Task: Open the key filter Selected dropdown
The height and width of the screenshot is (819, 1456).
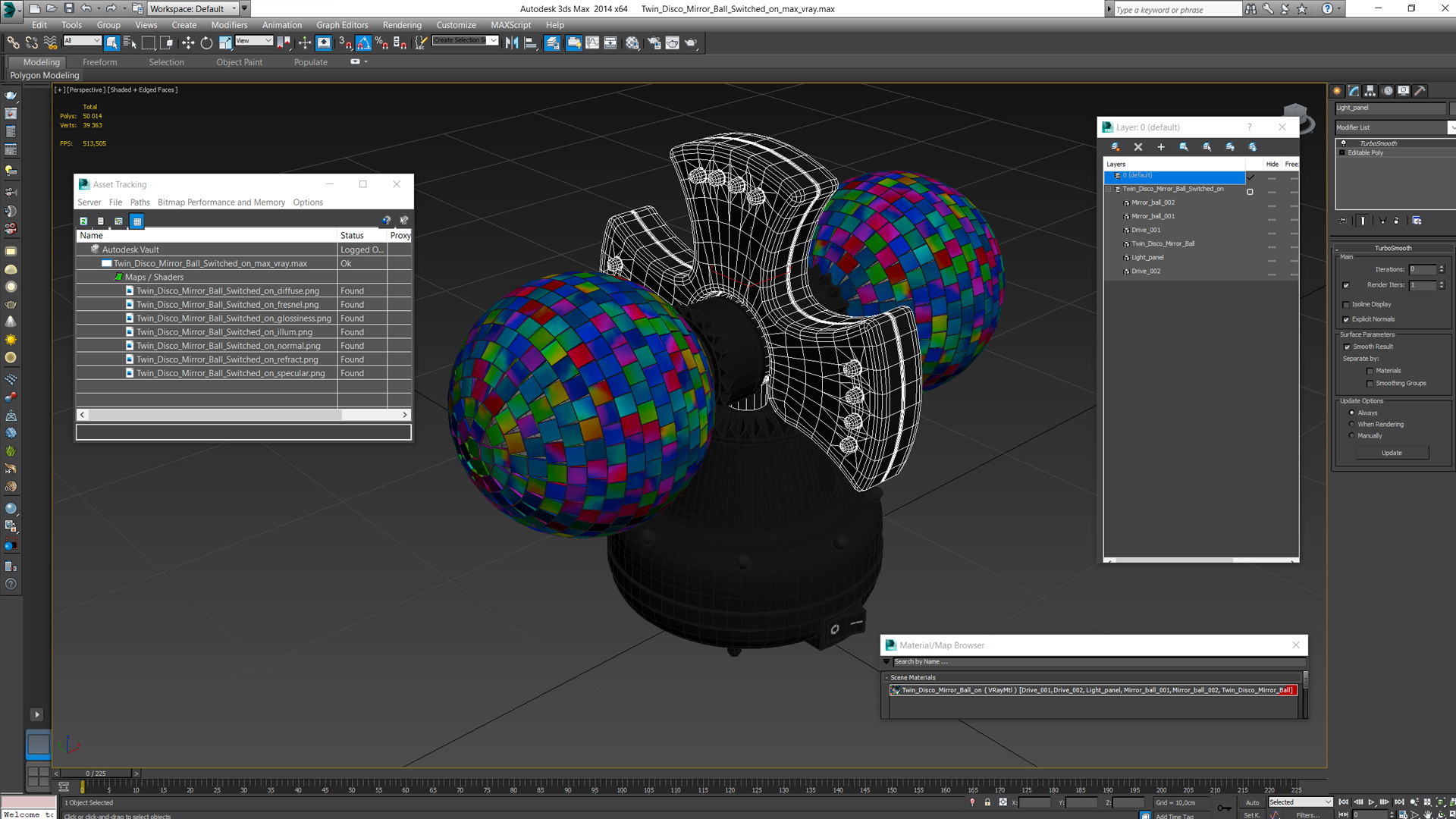Action: 1300,802
